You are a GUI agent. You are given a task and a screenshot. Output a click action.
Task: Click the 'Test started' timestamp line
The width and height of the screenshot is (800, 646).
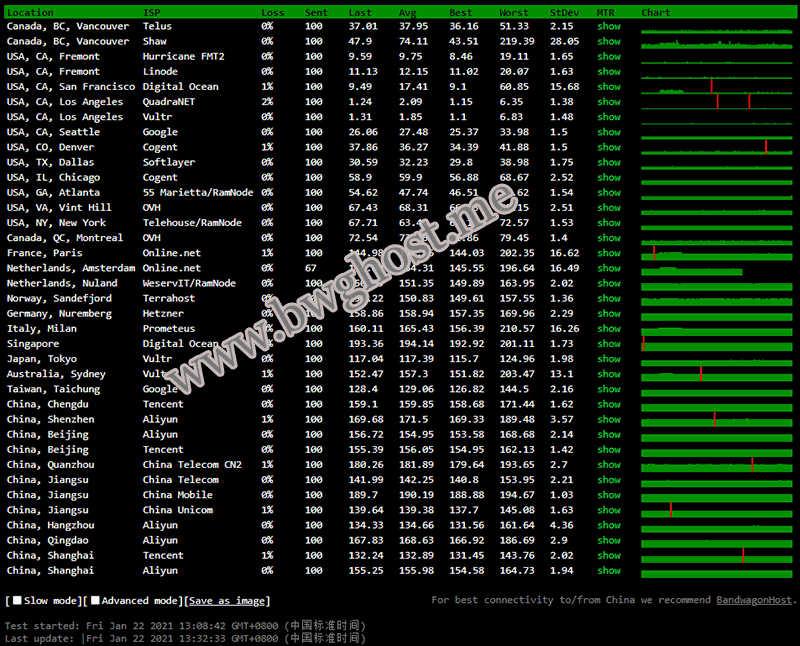pyautogui.click(x=185, y=626)
